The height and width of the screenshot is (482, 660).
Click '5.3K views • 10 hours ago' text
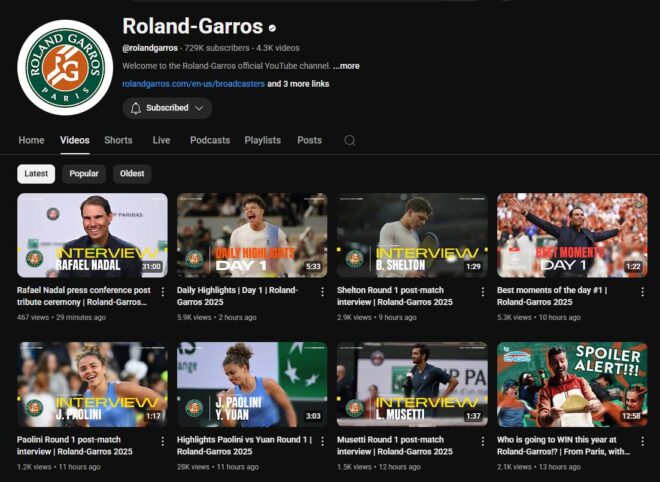539,317
